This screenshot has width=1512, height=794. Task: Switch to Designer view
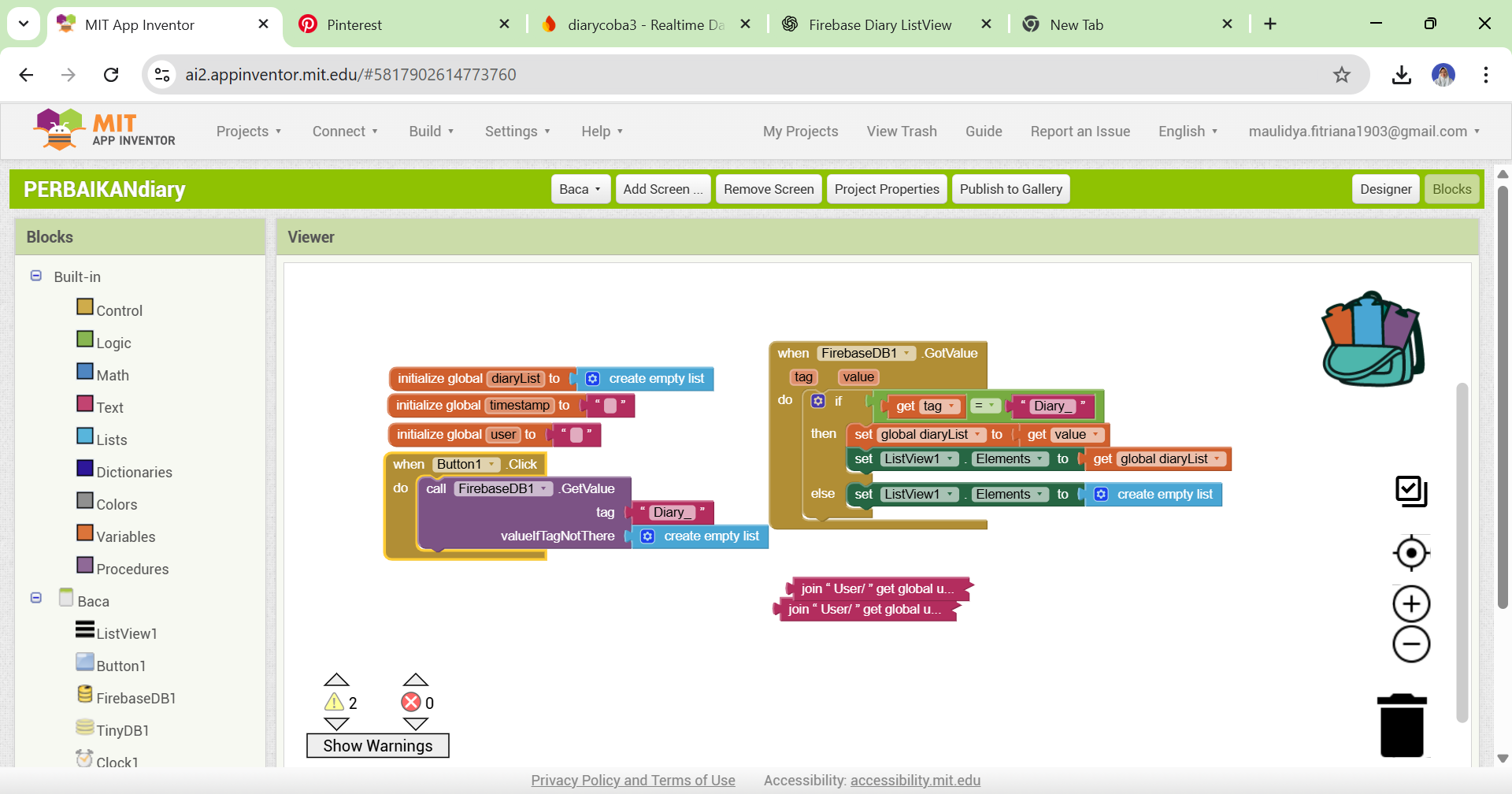pos(1385,189)
